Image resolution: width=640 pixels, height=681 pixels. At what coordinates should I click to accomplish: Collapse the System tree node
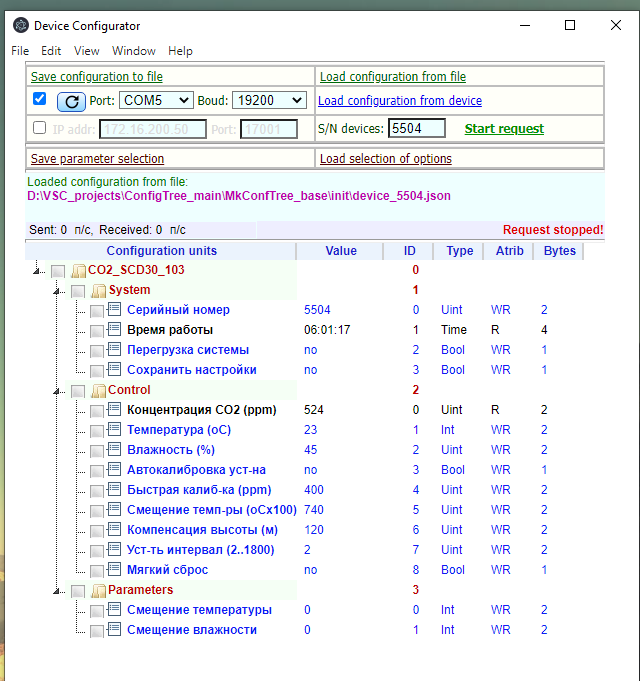[57, 291]
